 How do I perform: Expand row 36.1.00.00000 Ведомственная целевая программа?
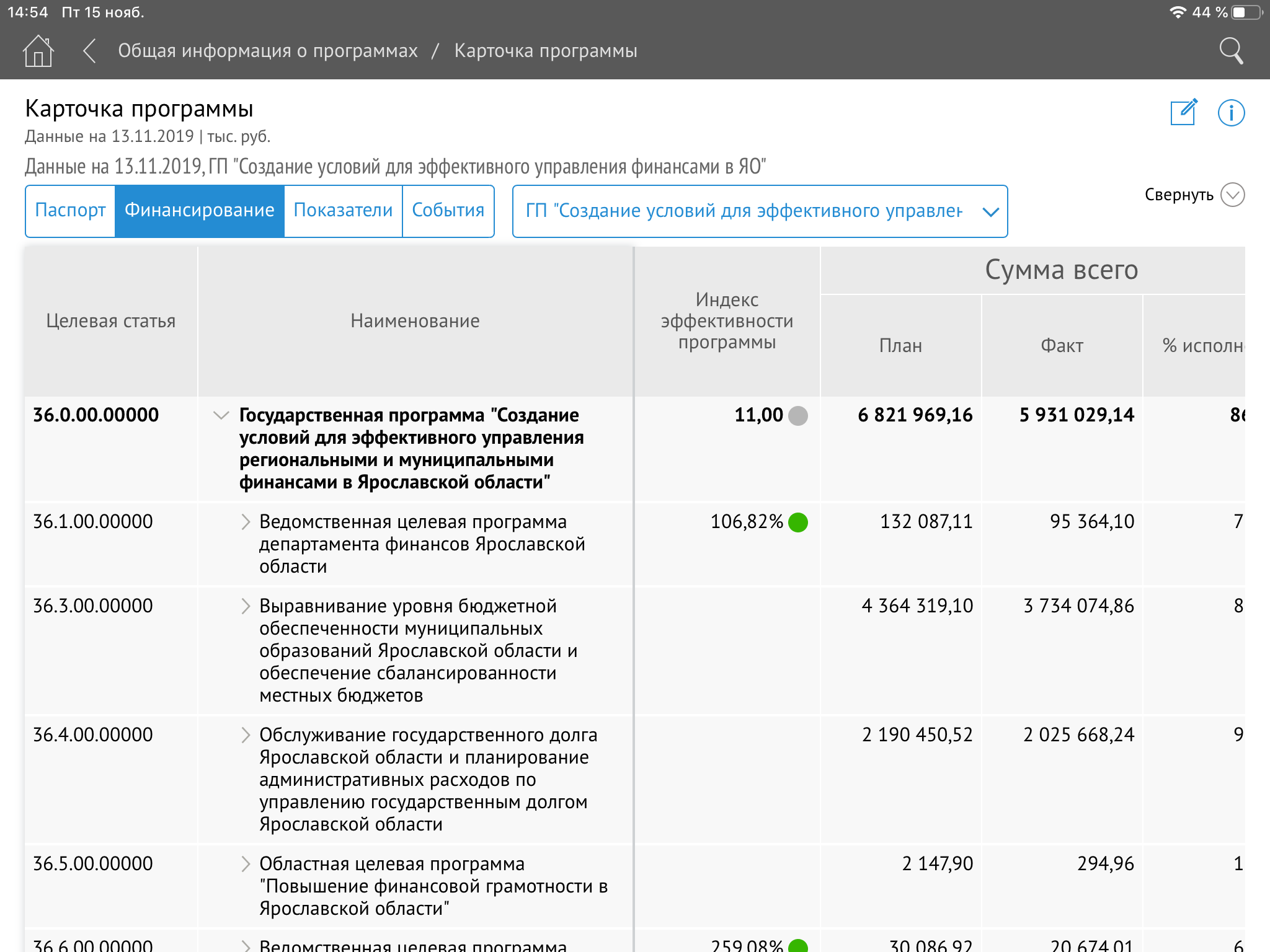coord(246,522)
